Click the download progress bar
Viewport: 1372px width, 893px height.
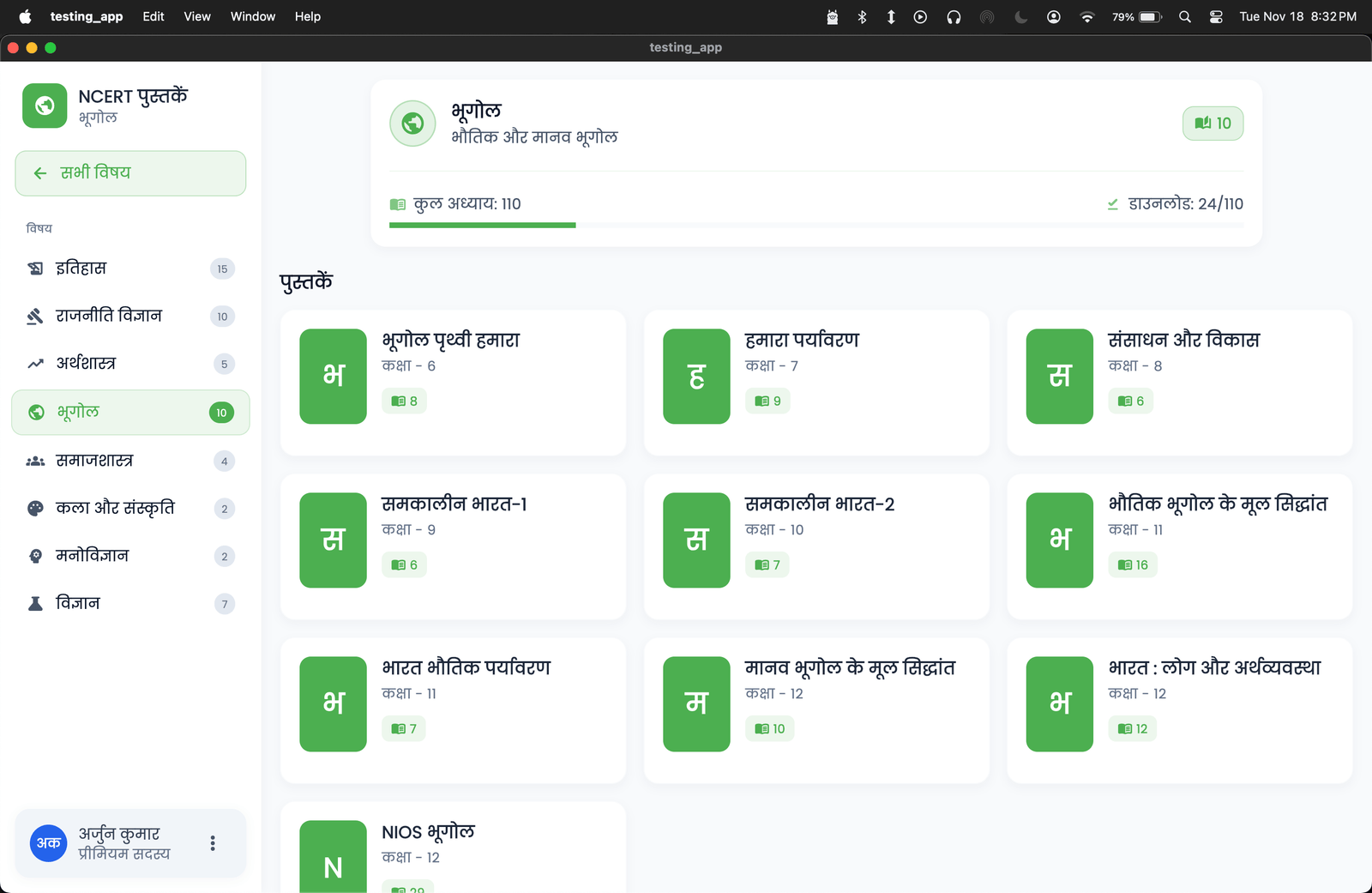tap(816, 225)
